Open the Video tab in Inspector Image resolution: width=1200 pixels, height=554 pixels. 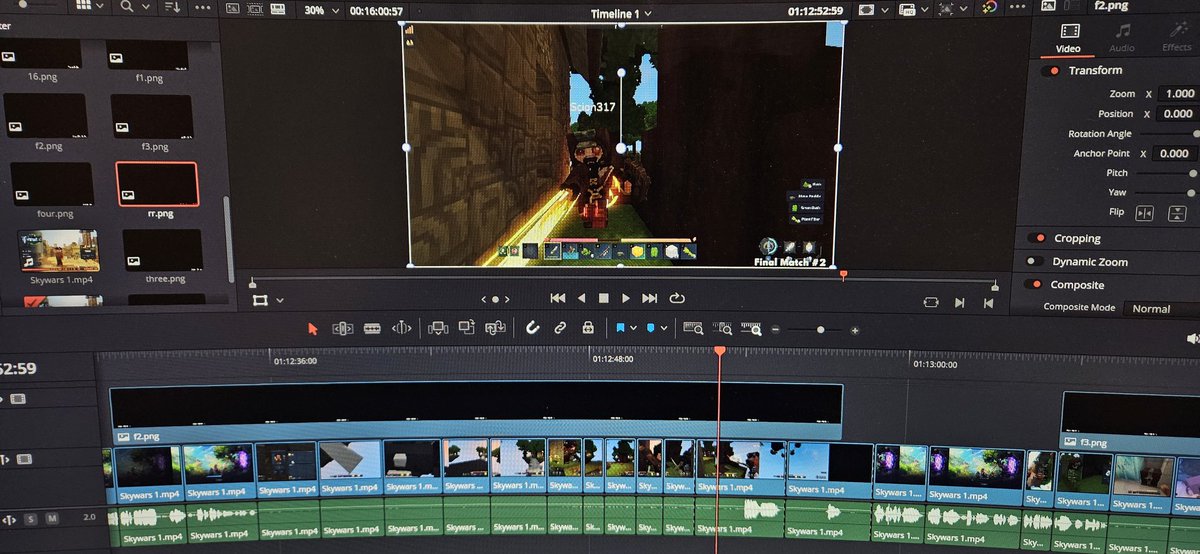pyautogui.click(x=1069, y=38)
